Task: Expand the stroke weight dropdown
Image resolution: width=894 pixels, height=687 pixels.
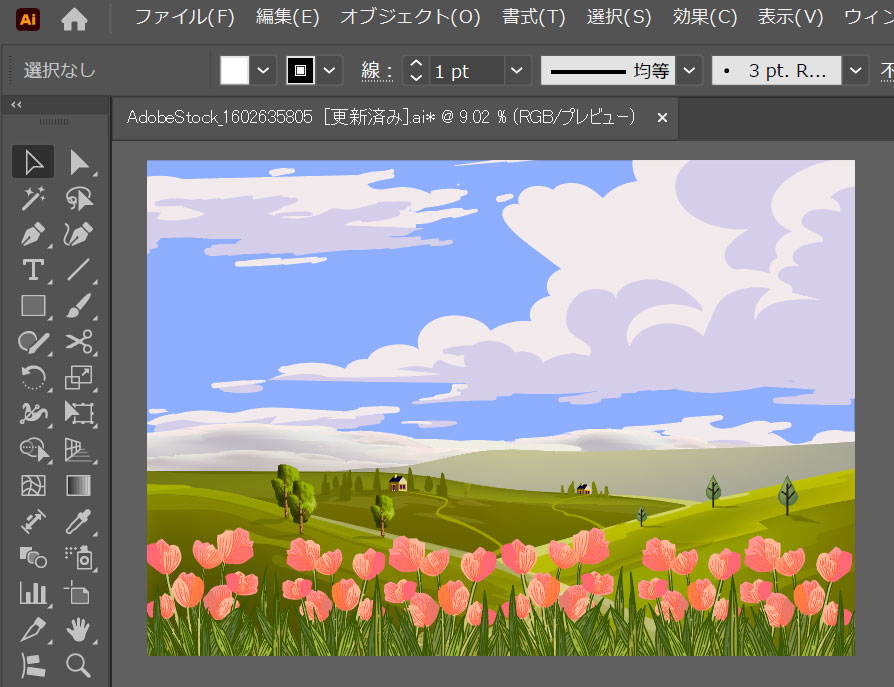Action: [x=517, y=70]
